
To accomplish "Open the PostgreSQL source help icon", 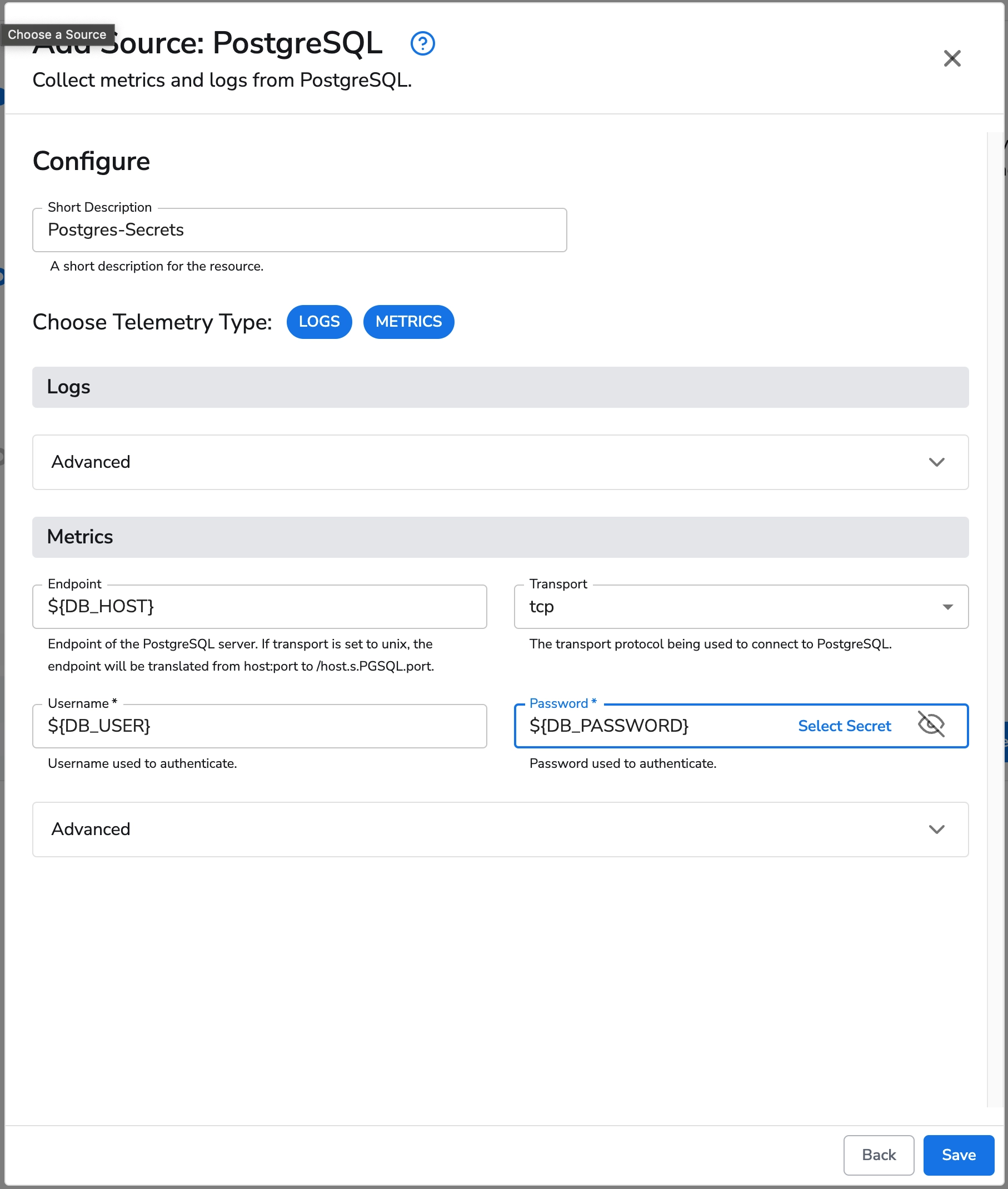I will click(x=422, y=43).
